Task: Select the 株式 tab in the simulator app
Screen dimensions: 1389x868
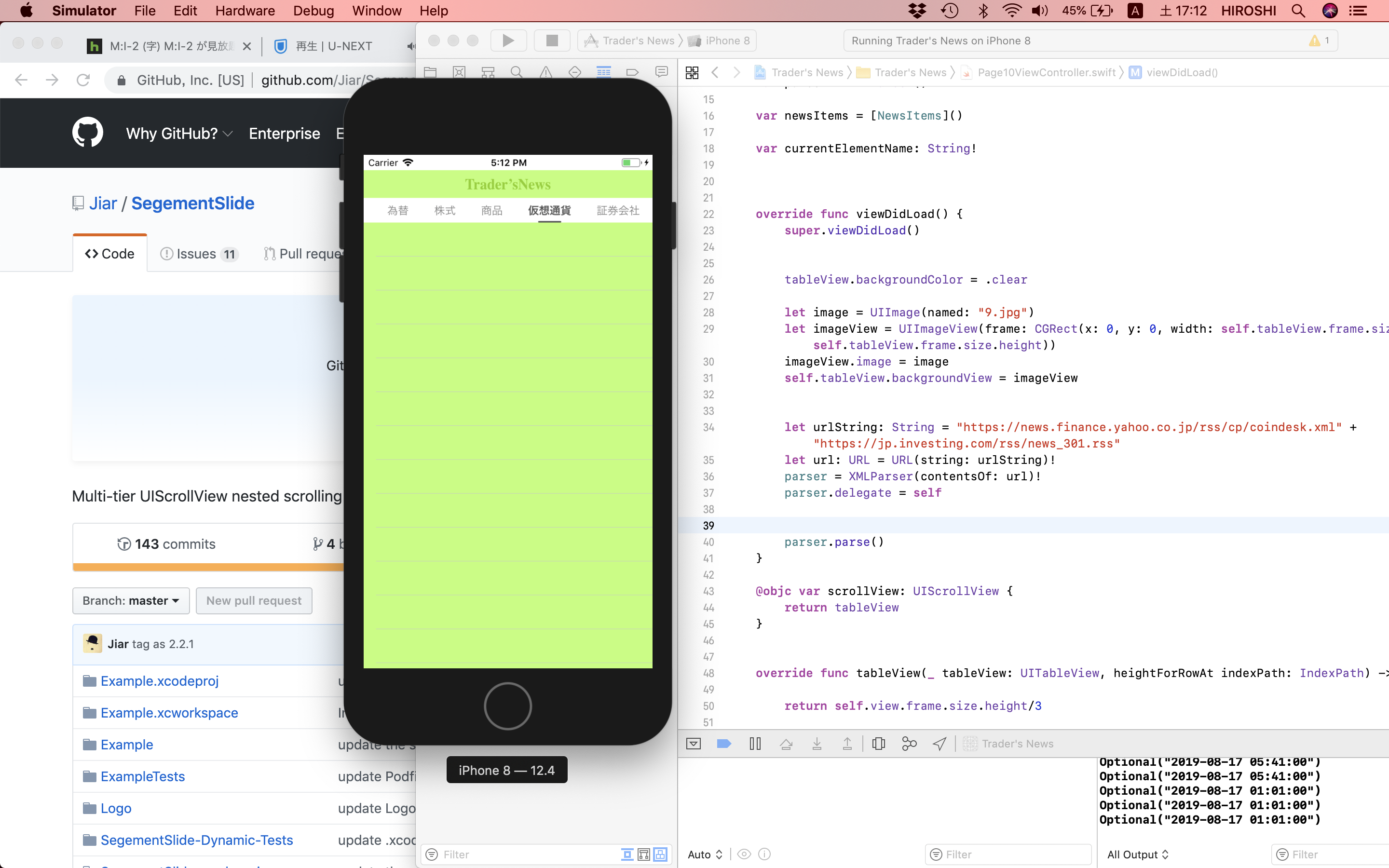Action: [x=444, y=210]
